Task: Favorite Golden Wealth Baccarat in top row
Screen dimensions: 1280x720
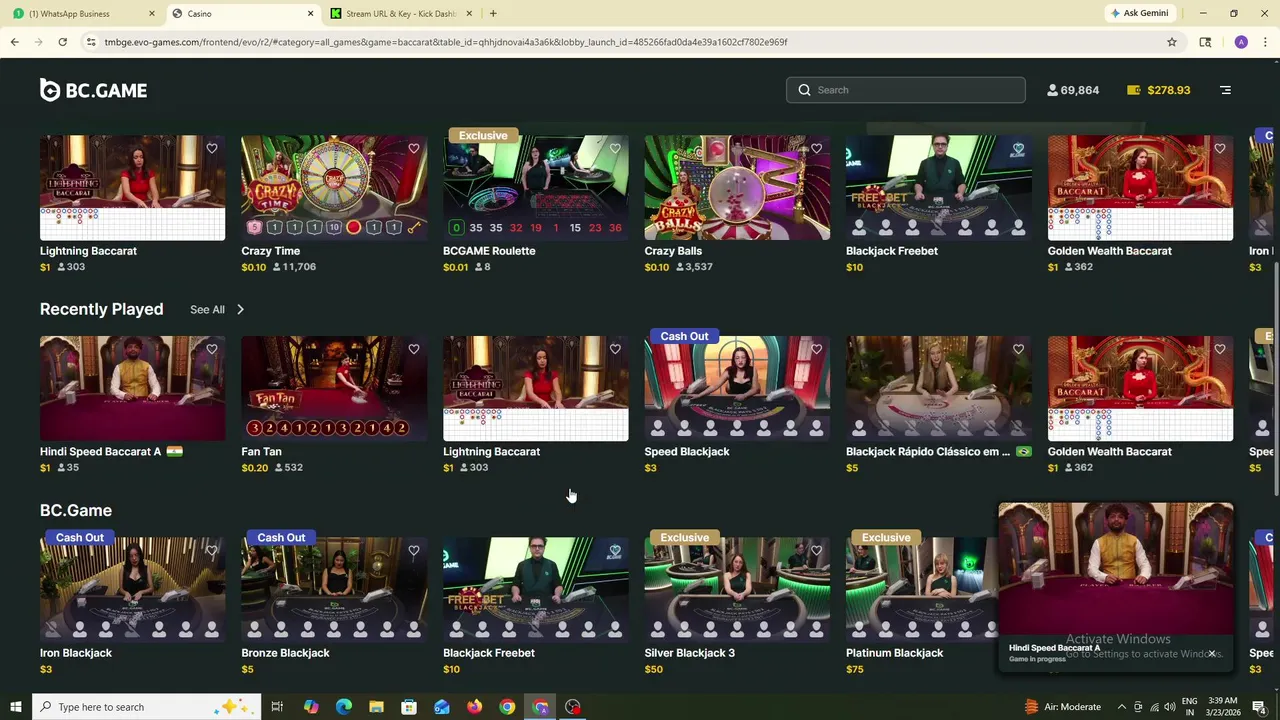Action: 1220,149
